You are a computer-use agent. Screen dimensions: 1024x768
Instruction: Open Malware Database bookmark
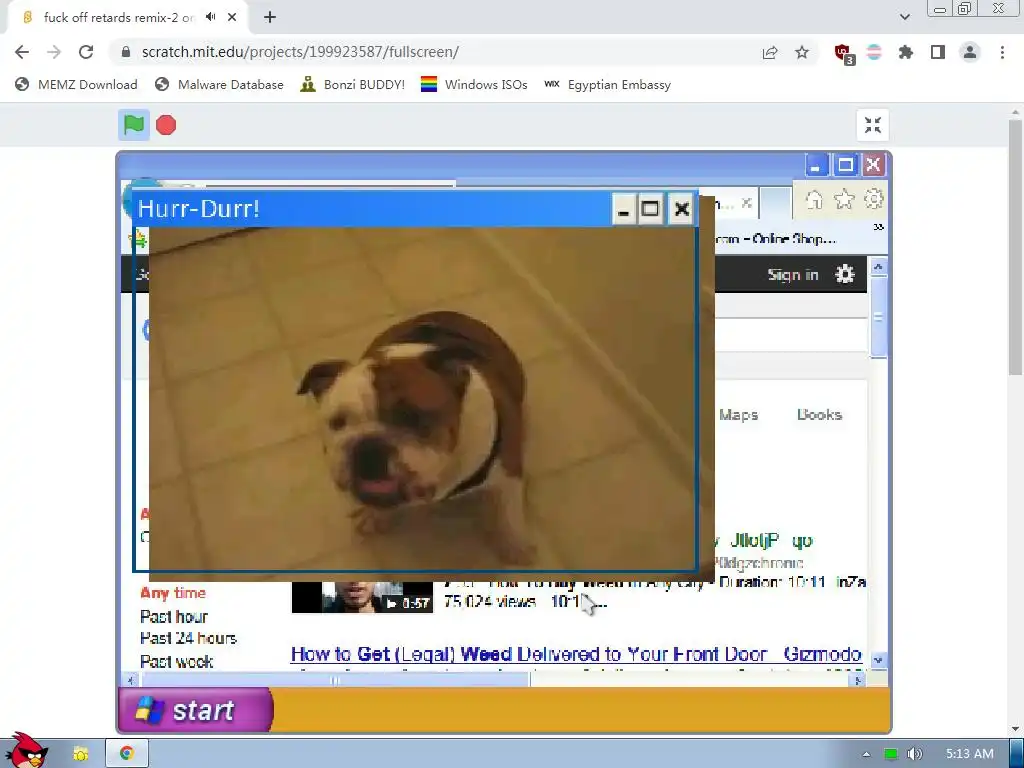click(x=219, y=84)
